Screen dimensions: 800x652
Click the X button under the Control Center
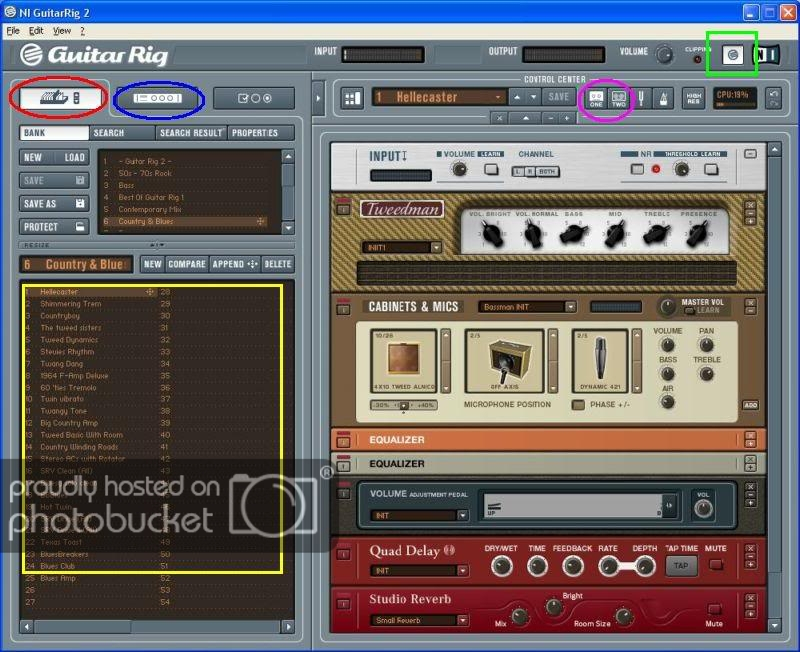(500, 118)
